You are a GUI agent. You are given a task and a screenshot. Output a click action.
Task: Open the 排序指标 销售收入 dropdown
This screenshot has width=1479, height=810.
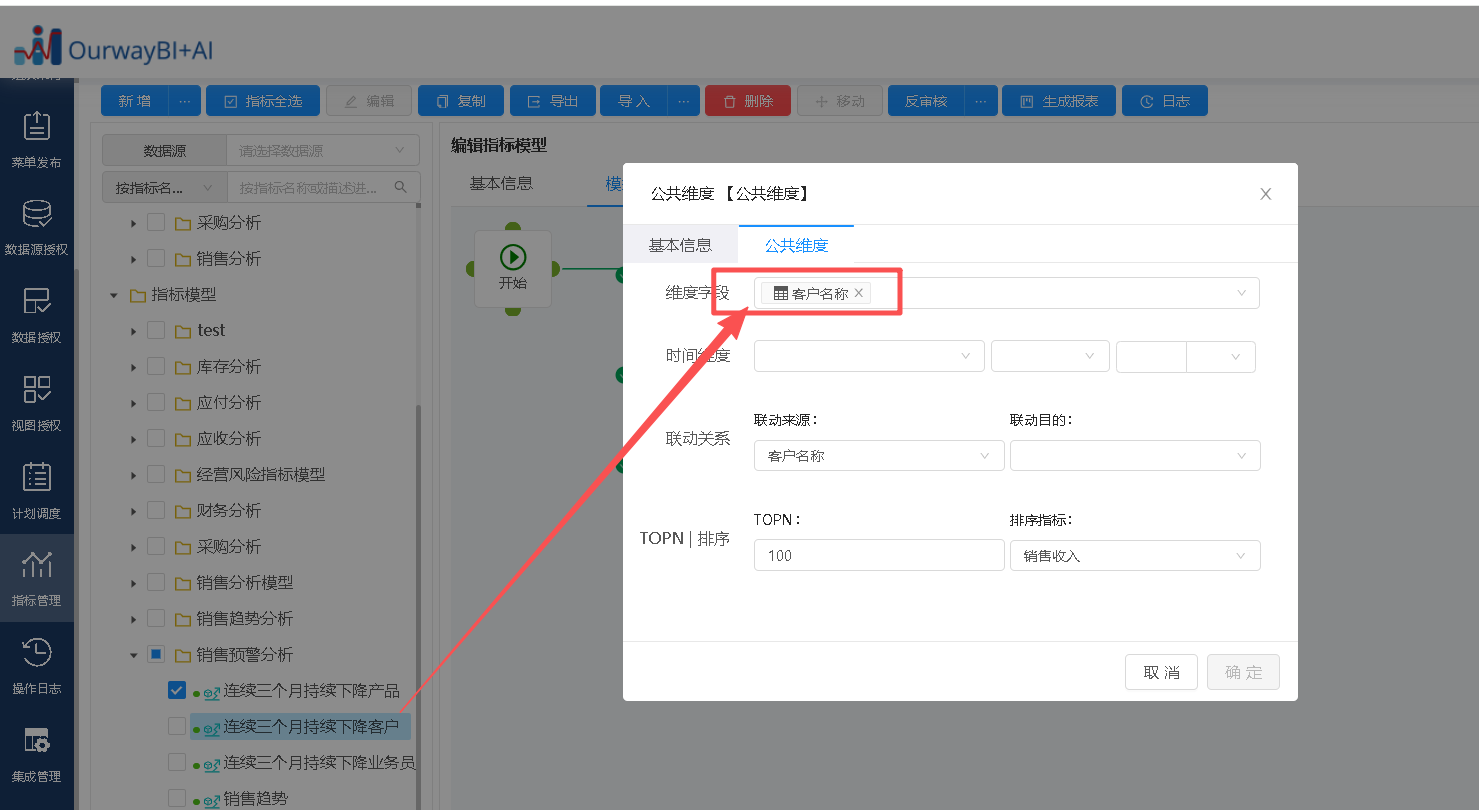[1134, 556]
